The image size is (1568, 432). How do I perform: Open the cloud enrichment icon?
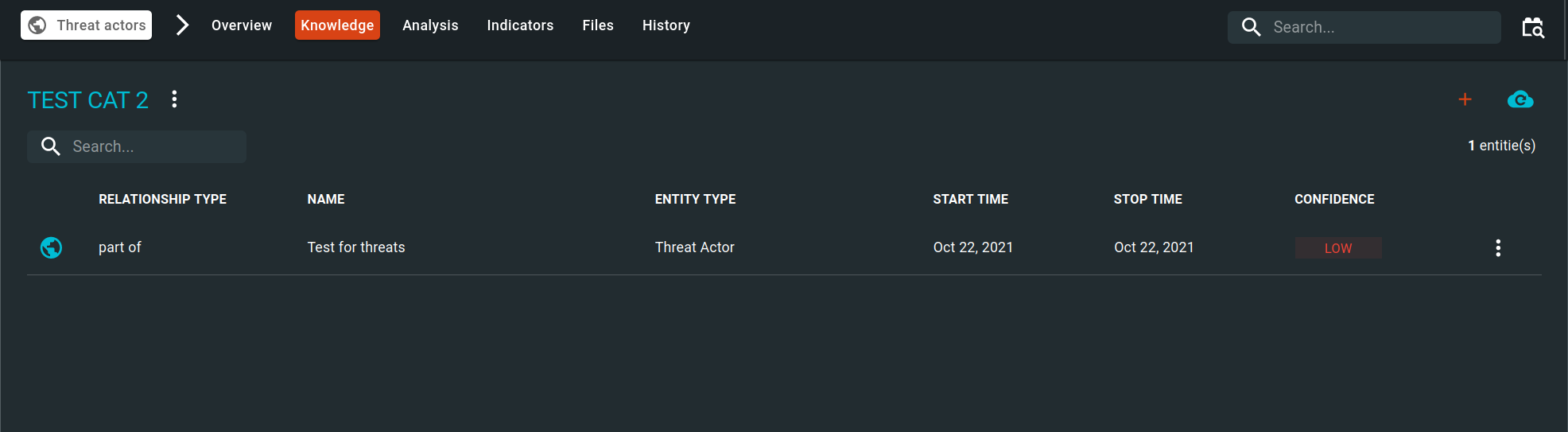[x=1520, y=99]
